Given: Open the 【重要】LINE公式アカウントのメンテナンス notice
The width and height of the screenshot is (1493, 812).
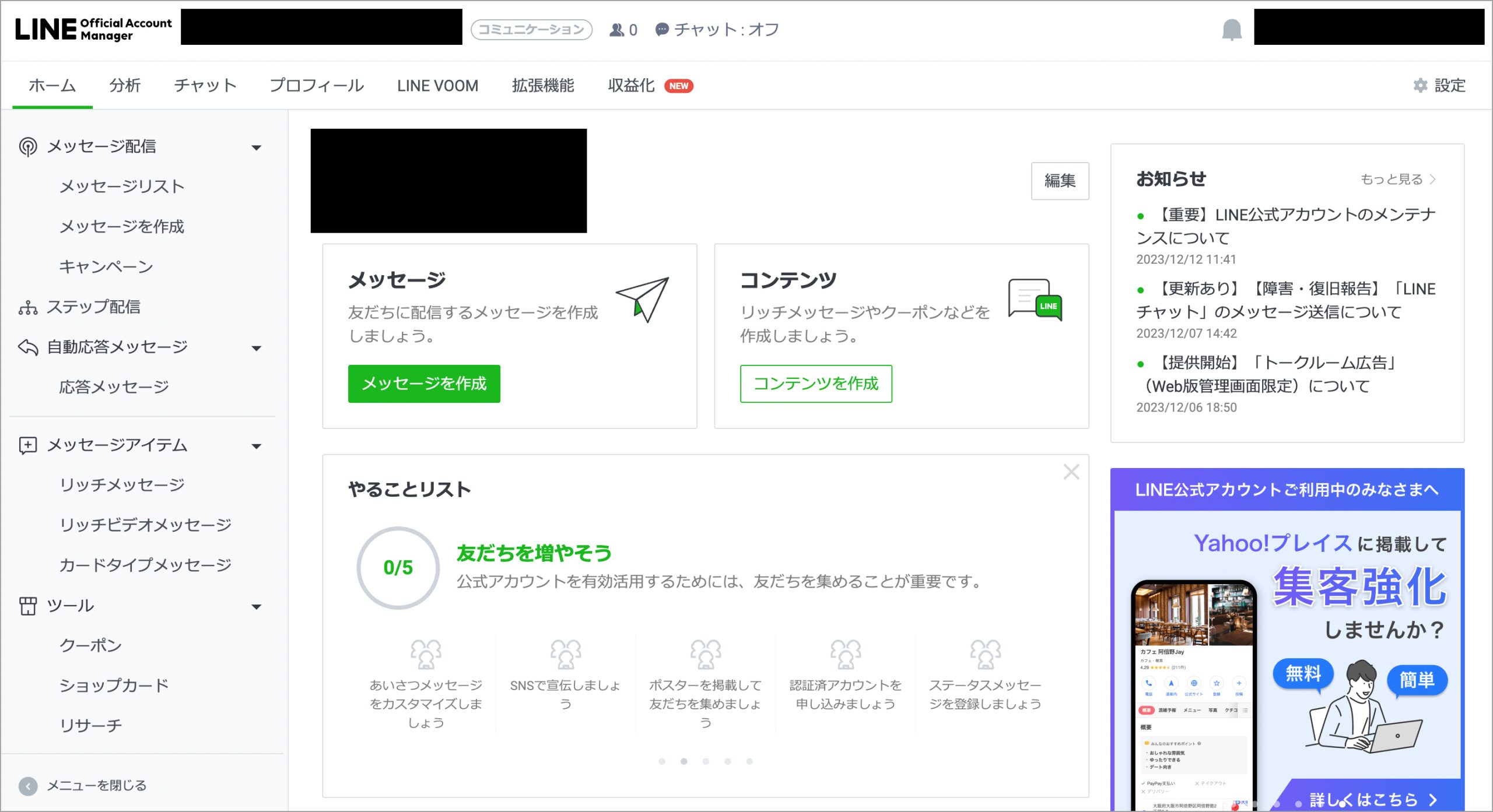Looking at the screenshot, I should [x=1286, y=226].
